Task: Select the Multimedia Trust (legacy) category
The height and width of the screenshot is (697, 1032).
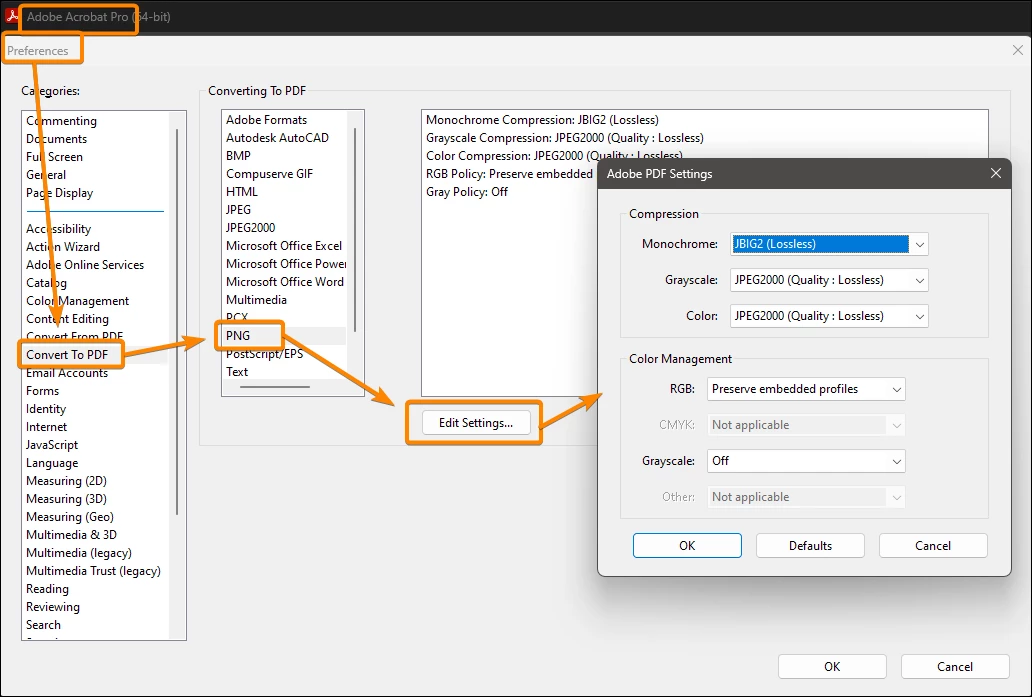Action: (x=93, y=571)
